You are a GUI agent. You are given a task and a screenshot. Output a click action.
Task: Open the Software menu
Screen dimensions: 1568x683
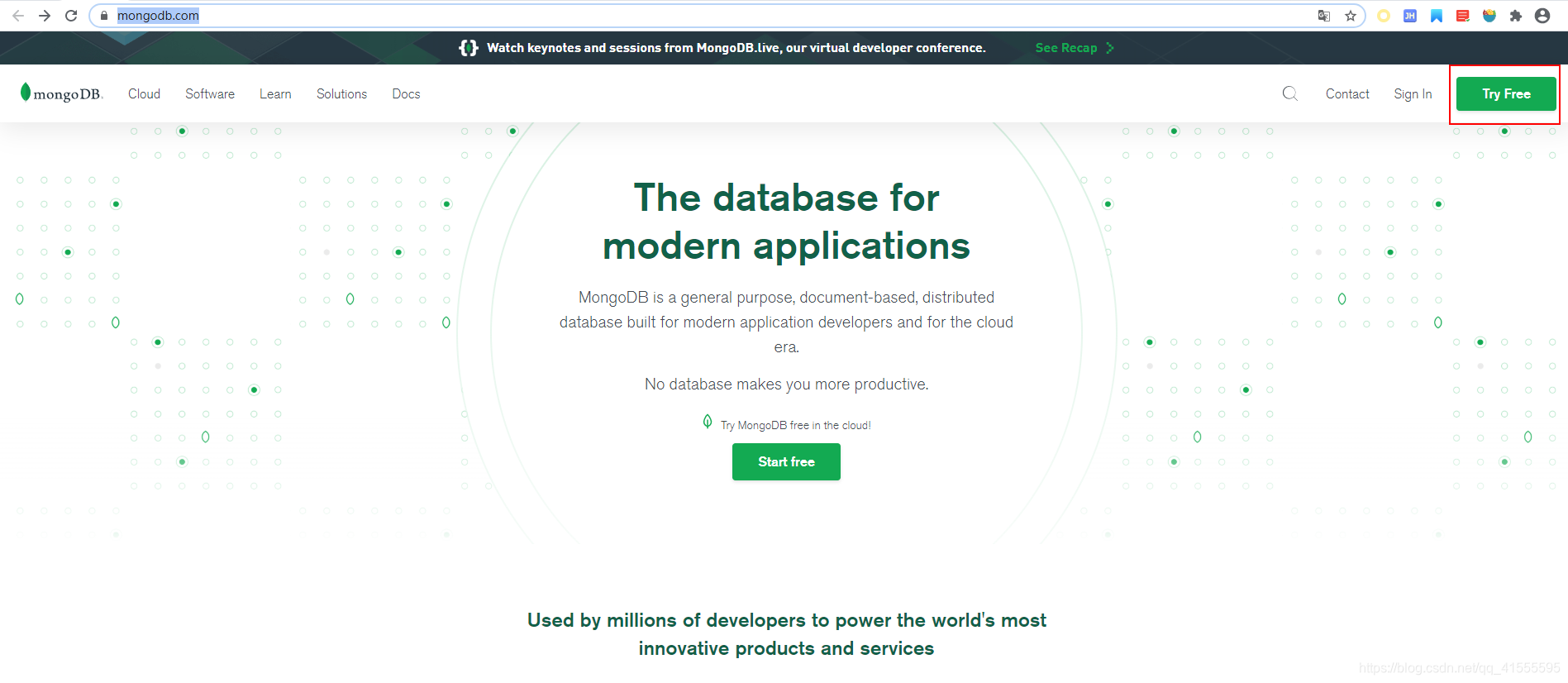coord(210,94)
